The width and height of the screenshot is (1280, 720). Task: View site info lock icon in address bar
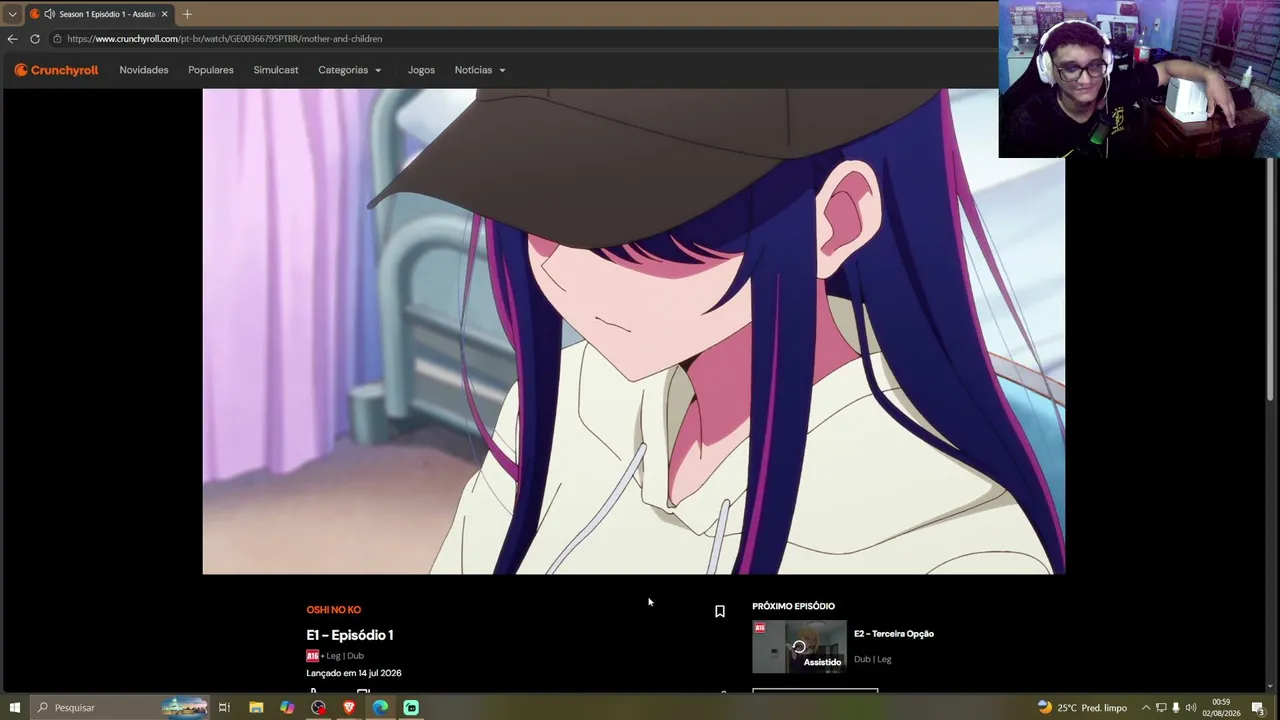point(58,39)
